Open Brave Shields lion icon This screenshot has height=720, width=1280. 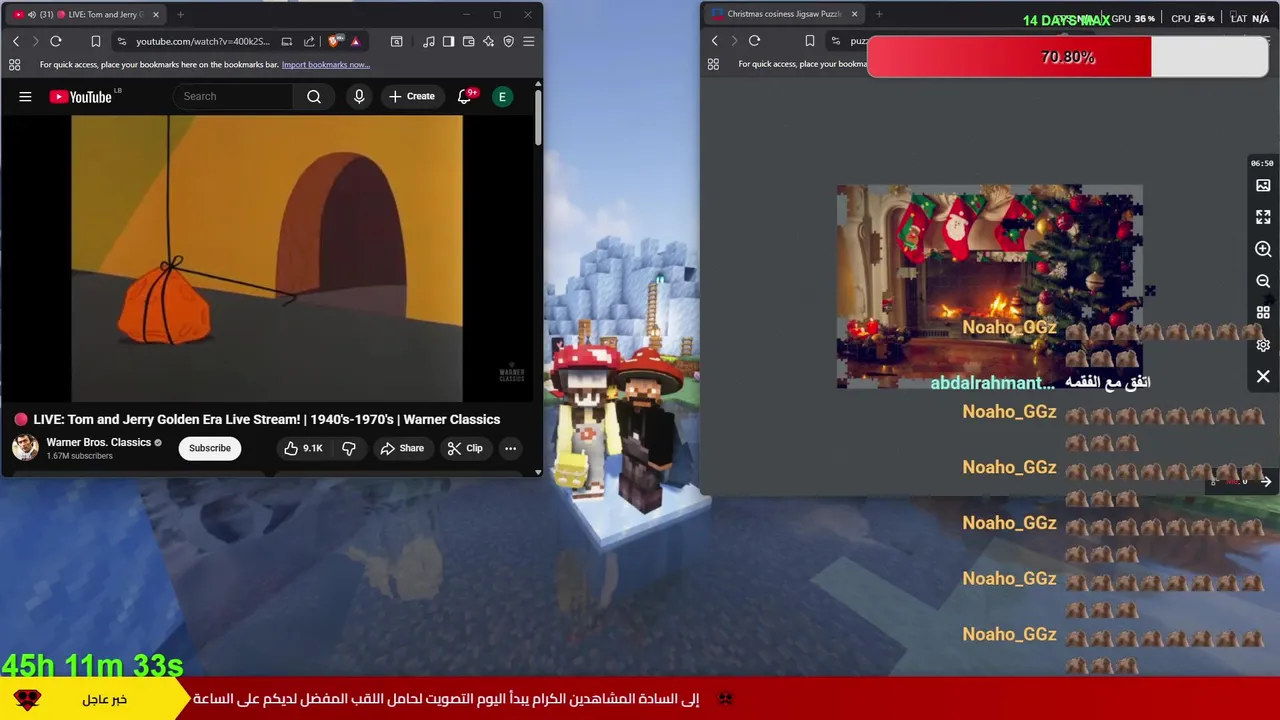point(334,41)
